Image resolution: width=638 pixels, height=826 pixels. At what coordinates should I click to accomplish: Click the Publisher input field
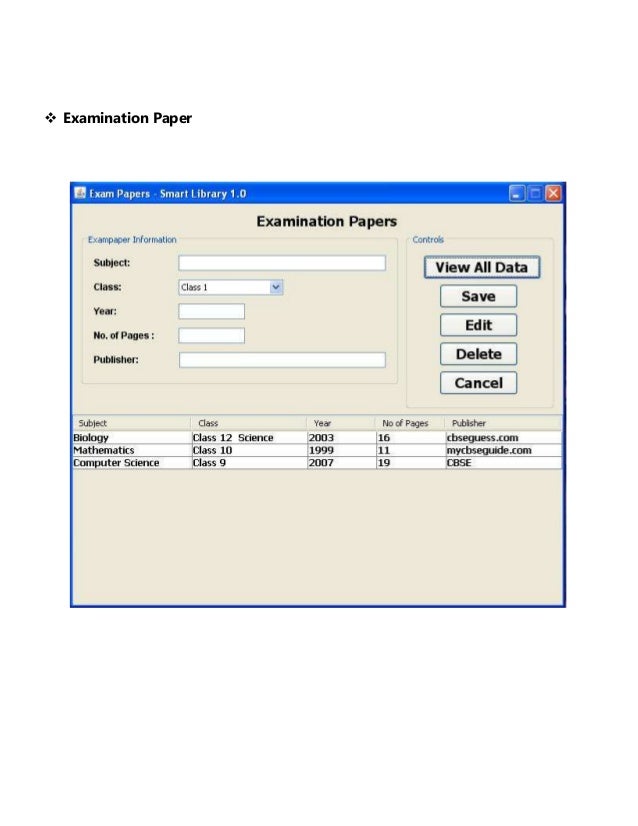tap(282, 360)
